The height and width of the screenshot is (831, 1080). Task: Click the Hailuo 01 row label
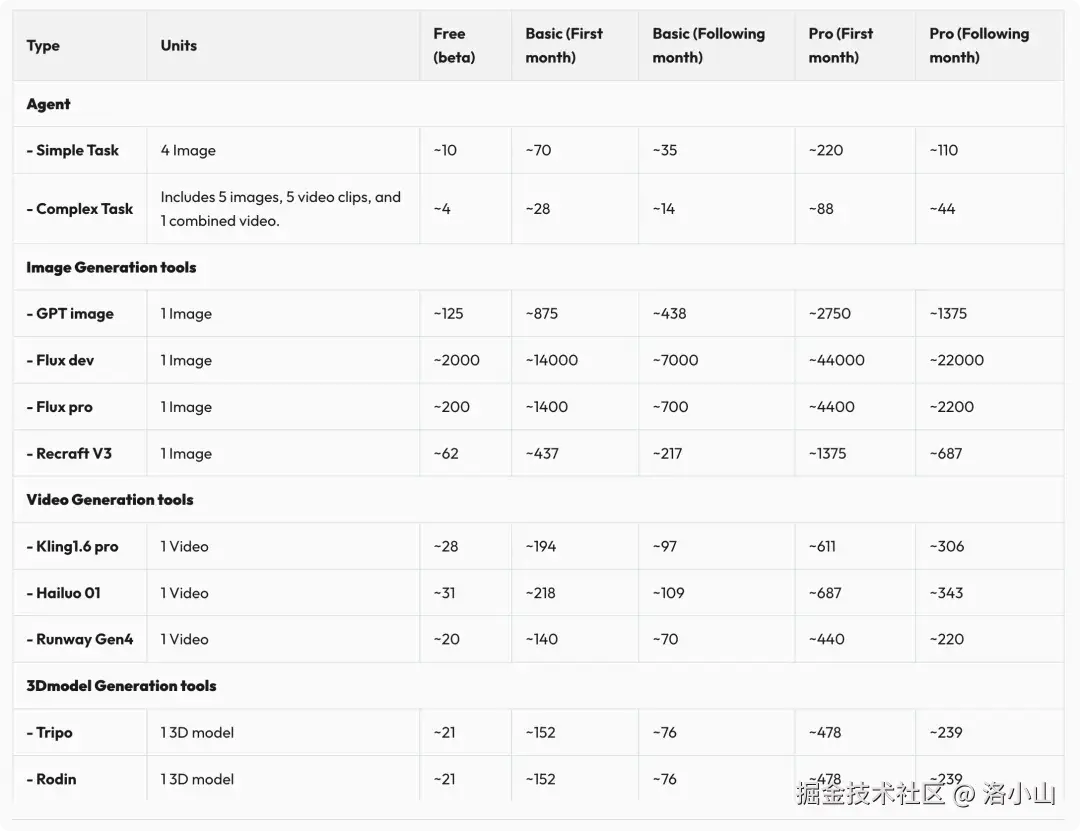(64, 593)
